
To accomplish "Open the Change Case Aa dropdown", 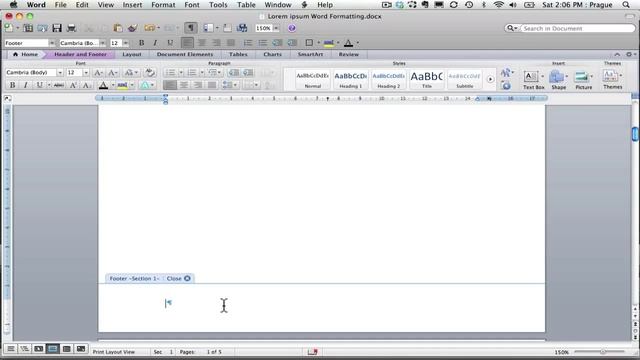I will [x=131, y=73].
